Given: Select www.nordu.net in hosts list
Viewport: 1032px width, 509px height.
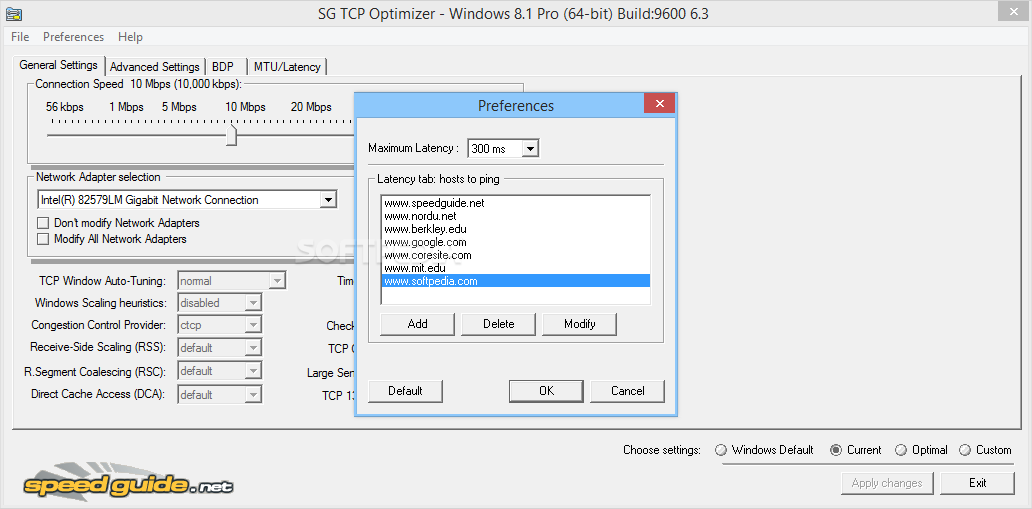Looking at the screenshot, I should click(x=515, y=216).
